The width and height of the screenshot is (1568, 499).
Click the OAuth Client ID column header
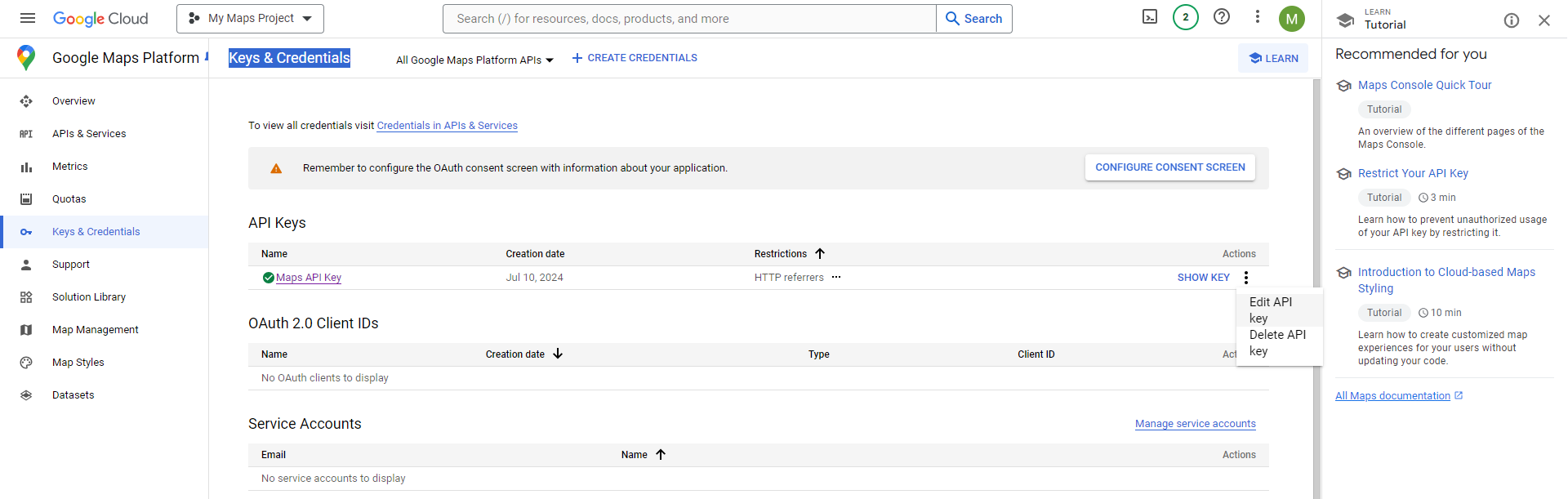(1036, 354)
